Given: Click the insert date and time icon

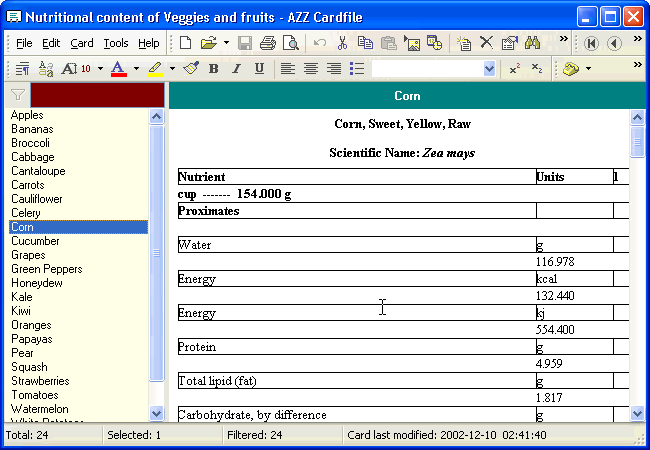Looking at the screenshot, I should pos(434,43).
